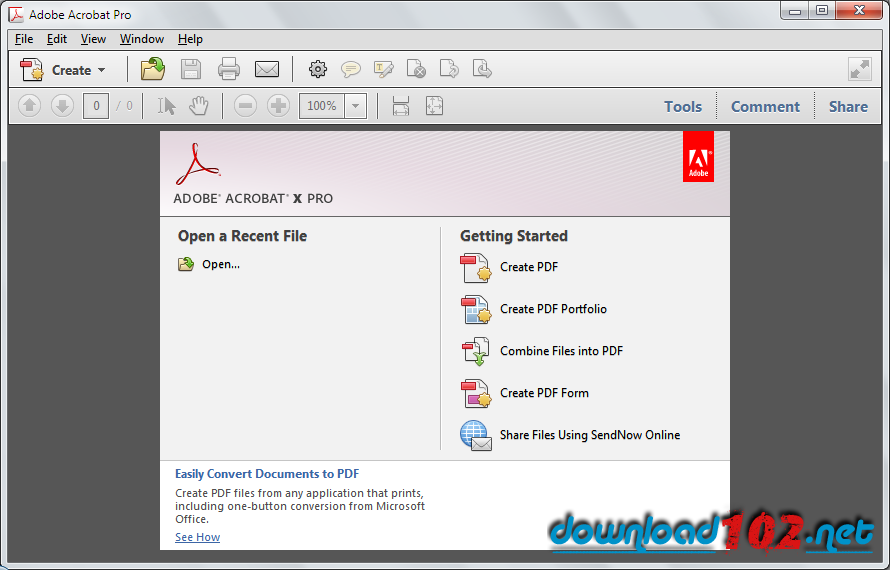Image resolution: width=890 pixels, height=570 pixels.
Task: Open the Edit menu
Action: pos(57,39)
